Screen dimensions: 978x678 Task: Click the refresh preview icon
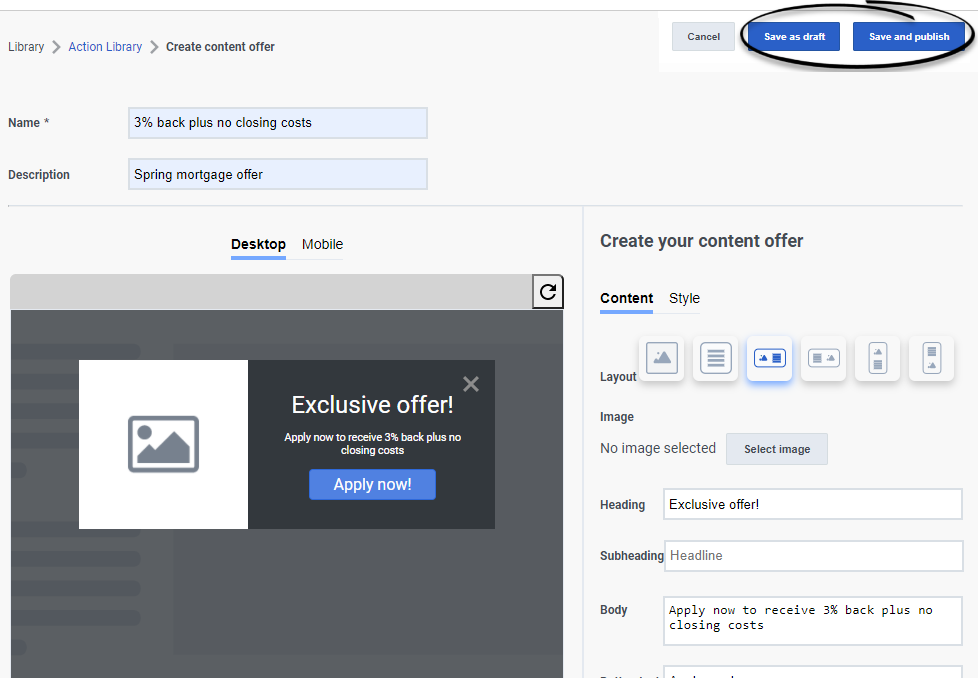[x=548, y=291]
